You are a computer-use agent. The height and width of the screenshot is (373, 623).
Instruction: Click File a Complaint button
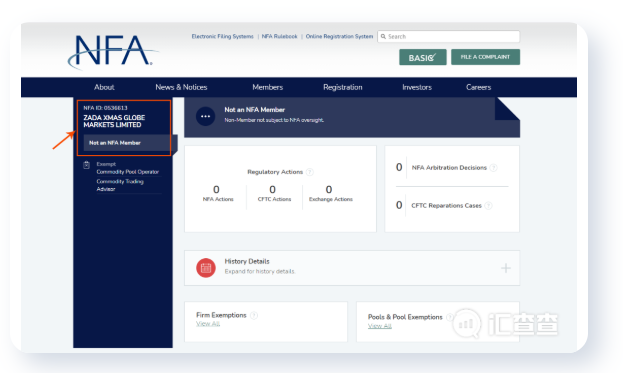(485, 57)
